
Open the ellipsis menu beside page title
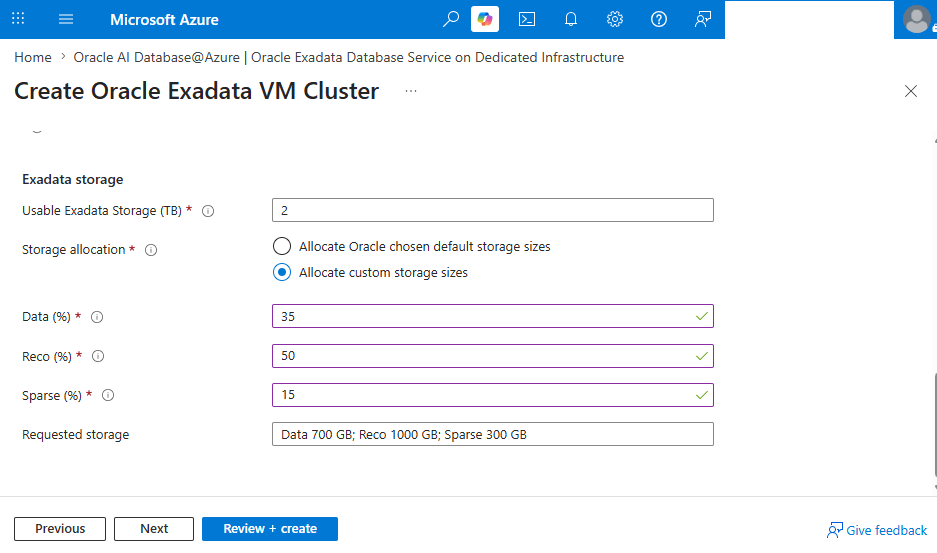click(411, 91)
